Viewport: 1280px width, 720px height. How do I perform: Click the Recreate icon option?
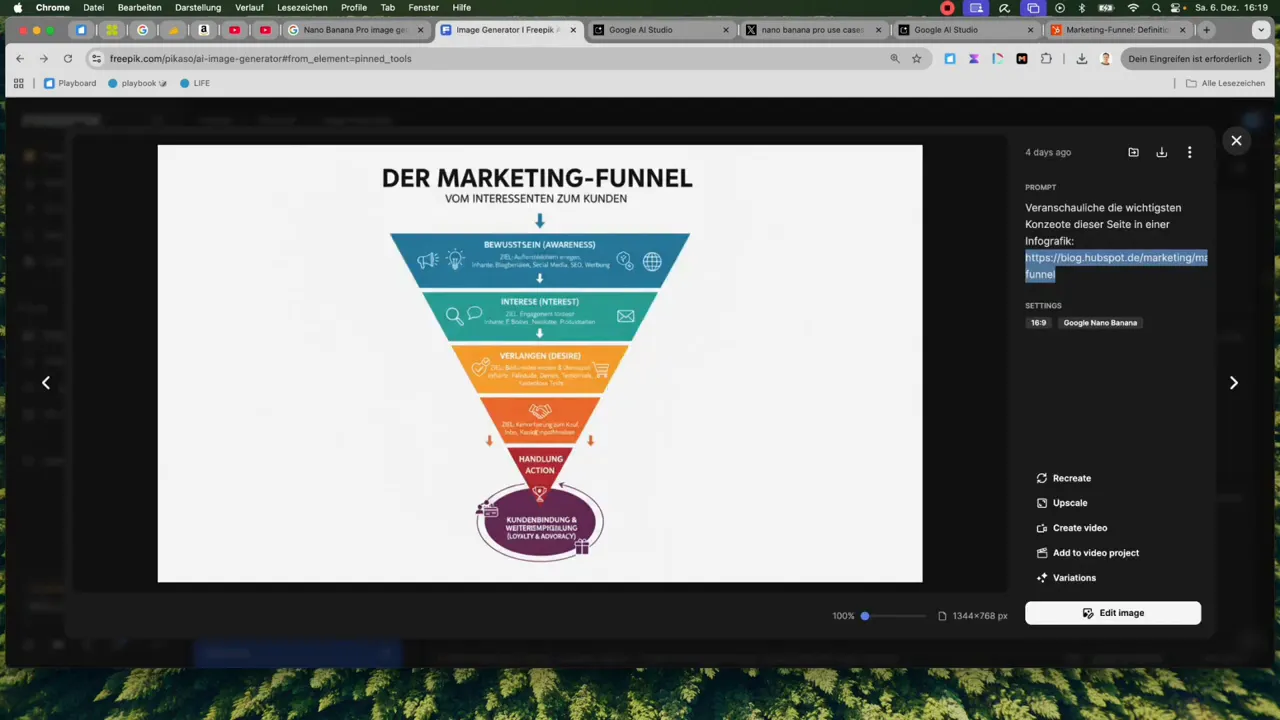click(1042, 478)
